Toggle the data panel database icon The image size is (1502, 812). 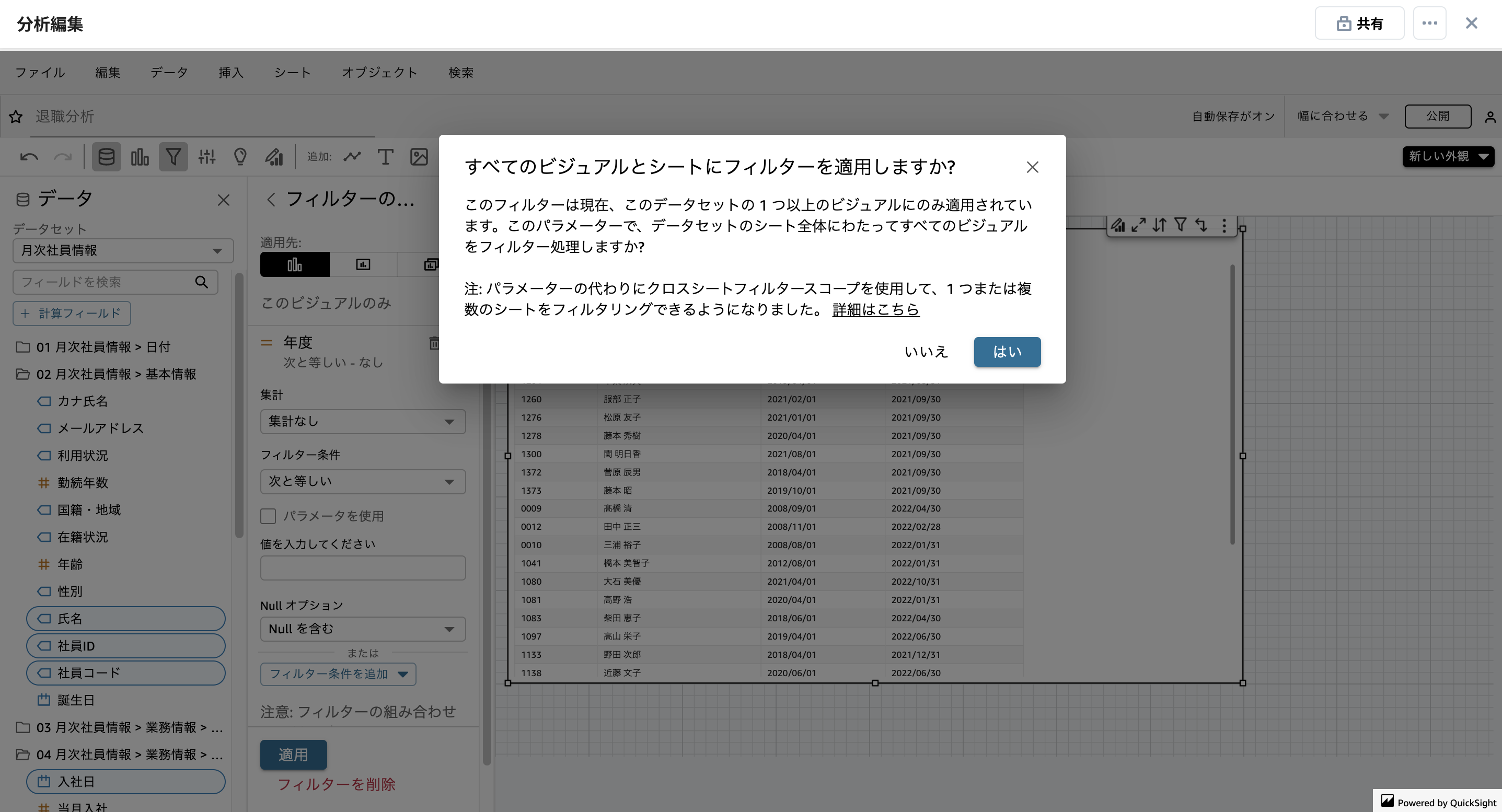point(106,157)
